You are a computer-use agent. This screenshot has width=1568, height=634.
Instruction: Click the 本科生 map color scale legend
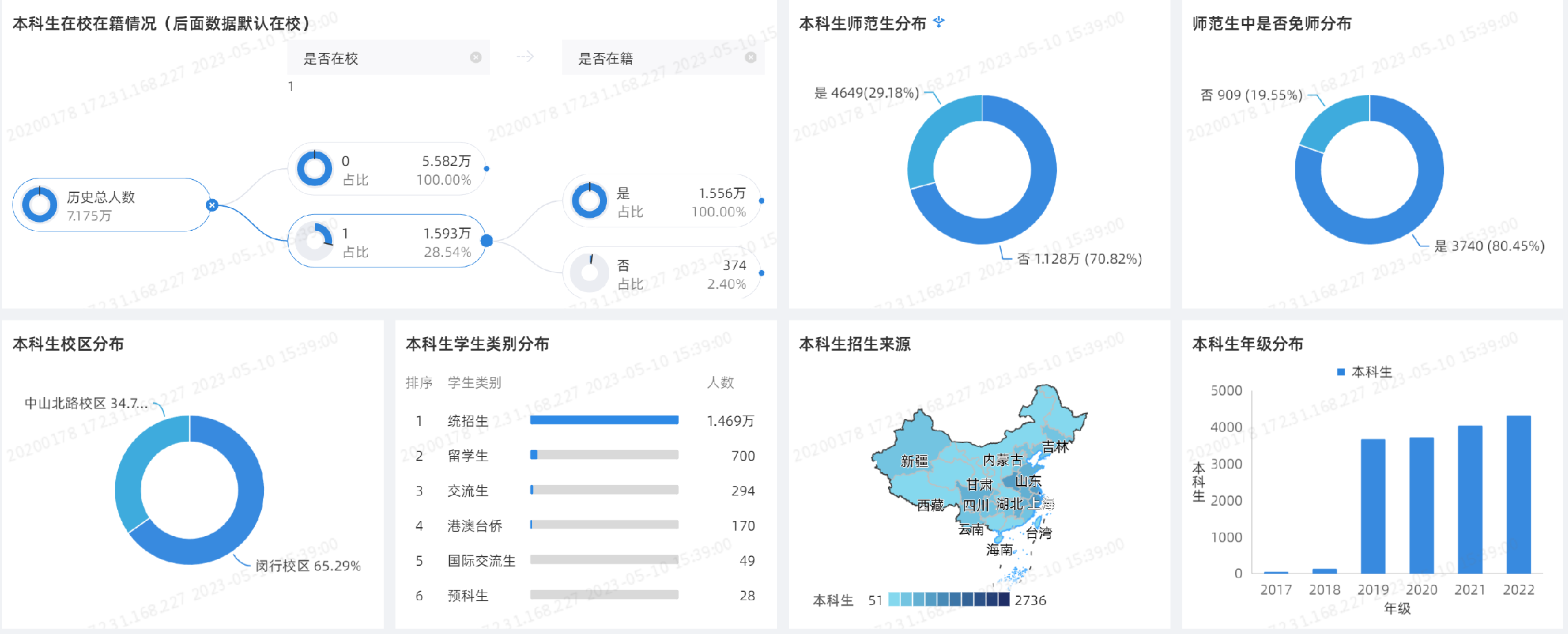click(949, 599)
